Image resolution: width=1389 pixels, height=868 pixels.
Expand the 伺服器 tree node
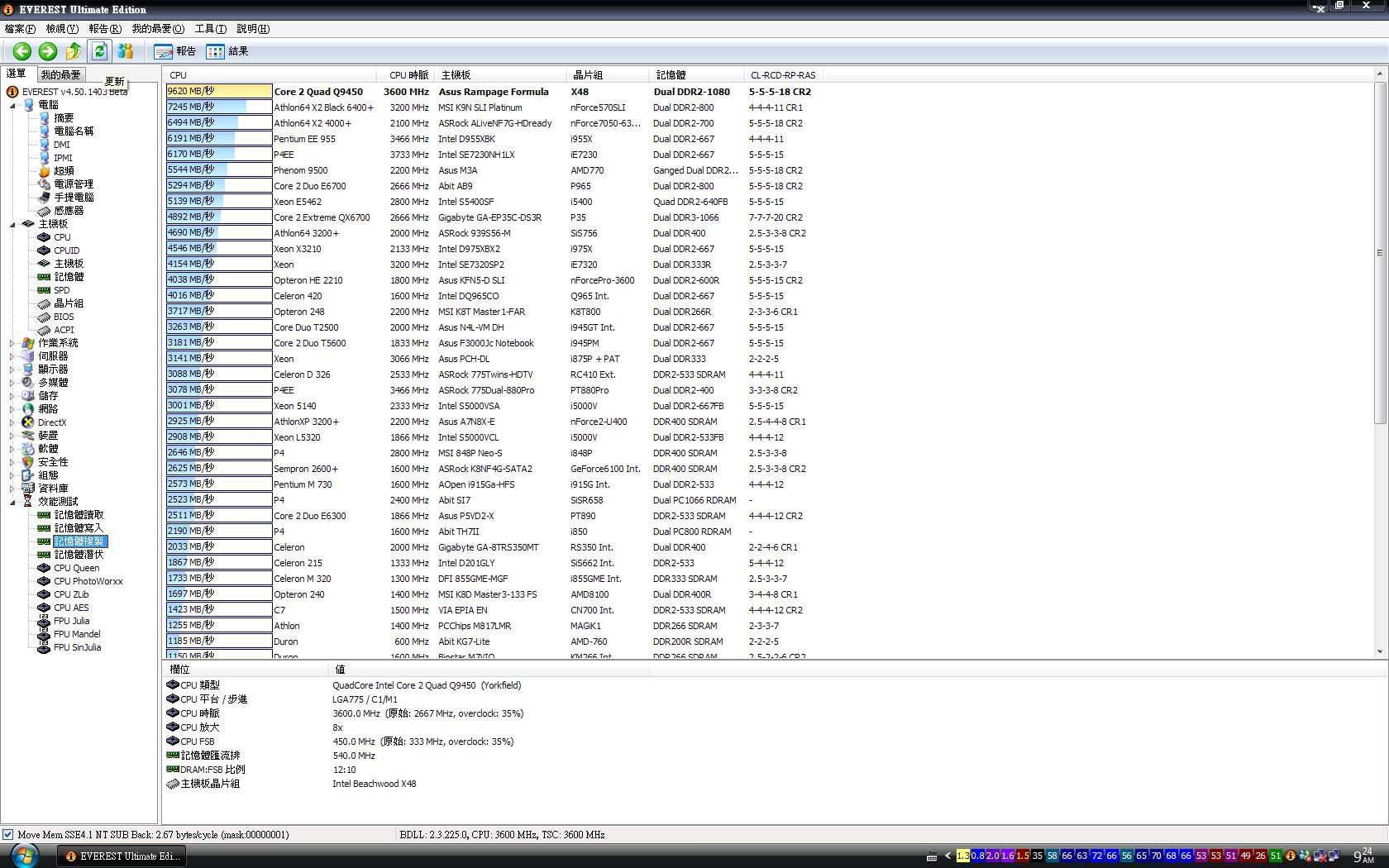point(12,356)
